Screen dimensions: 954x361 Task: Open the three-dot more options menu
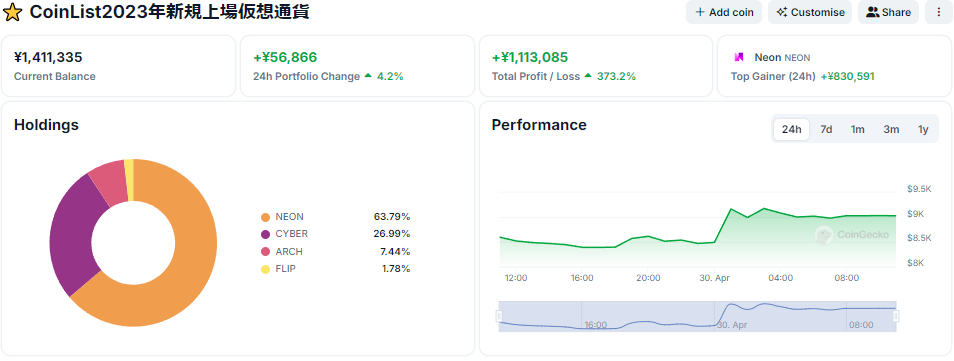(x=938, y=12)
